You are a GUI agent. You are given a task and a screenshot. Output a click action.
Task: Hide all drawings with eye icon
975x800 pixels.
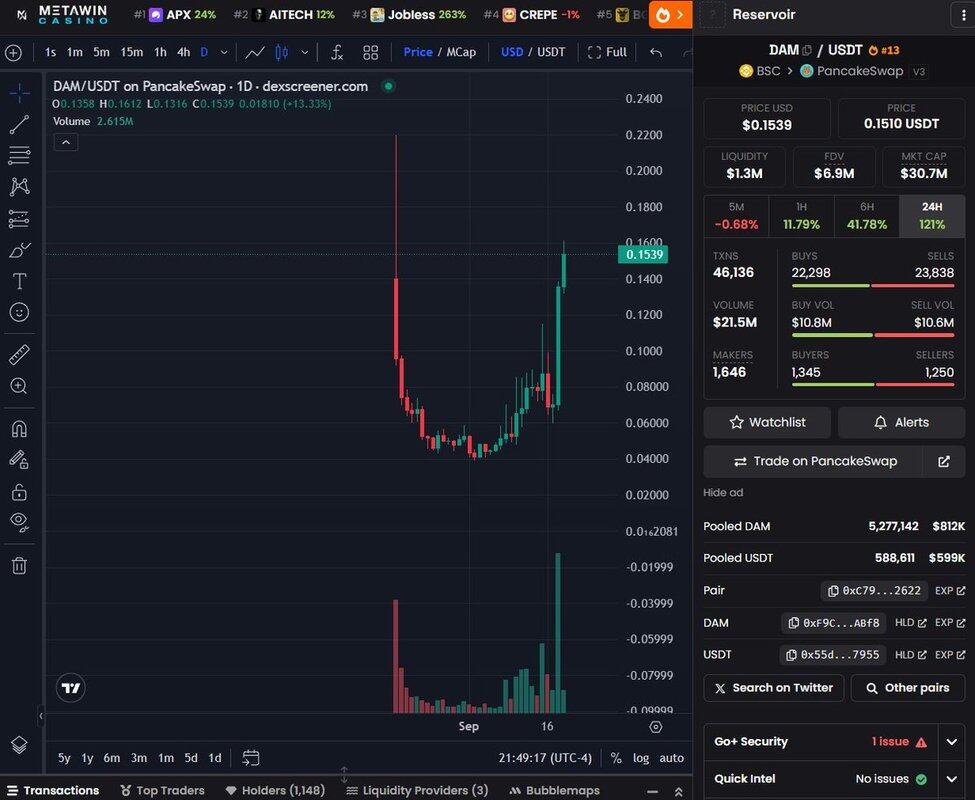19,522
